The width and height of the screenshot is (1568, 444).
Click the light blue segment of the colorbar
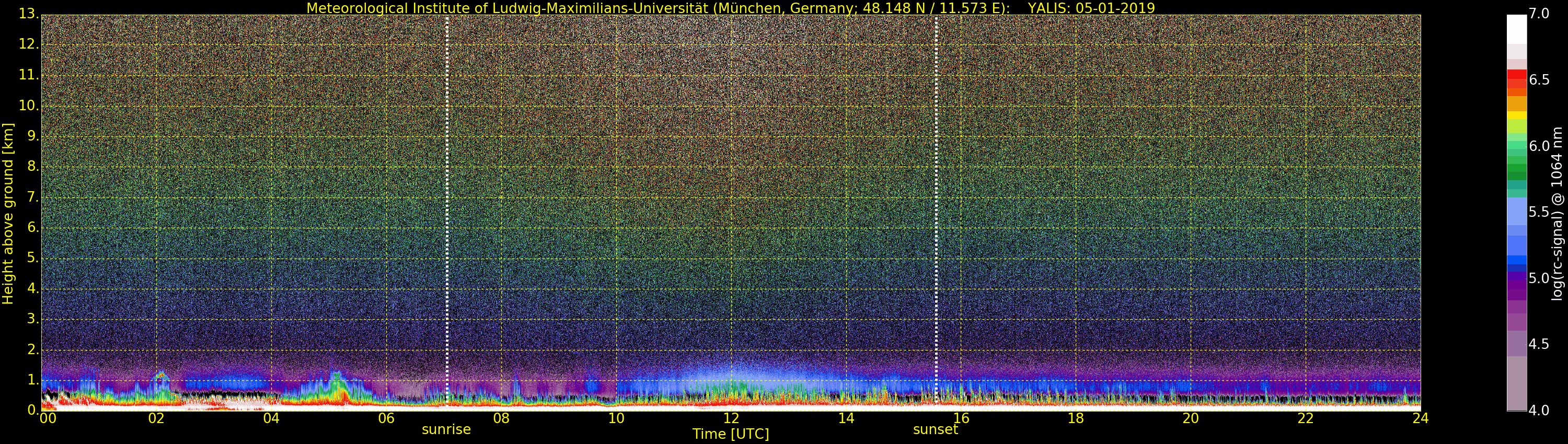coord(1517,212)
